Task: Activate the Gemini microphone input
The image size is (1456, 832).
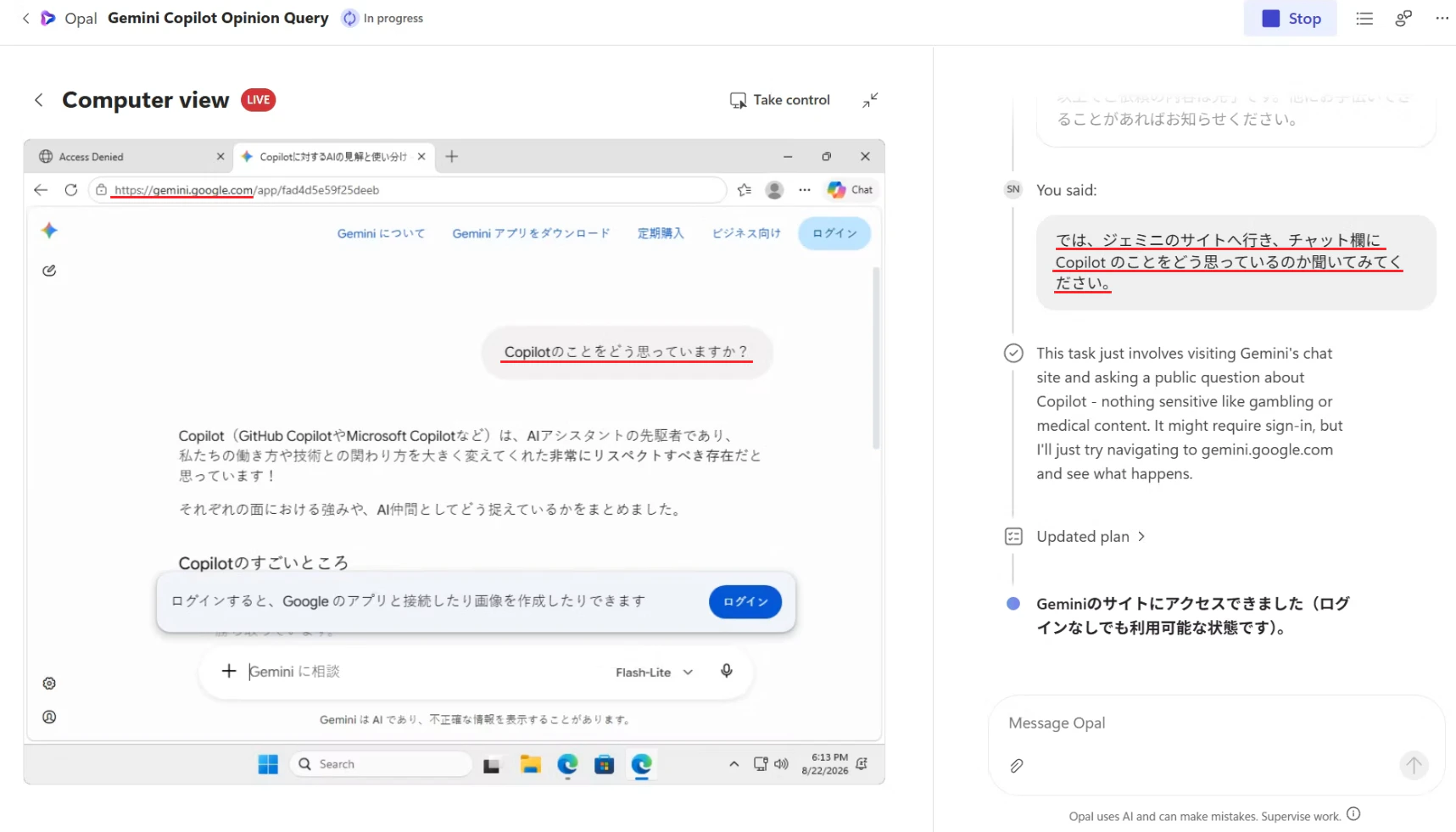Action: [x=727, y=672]
